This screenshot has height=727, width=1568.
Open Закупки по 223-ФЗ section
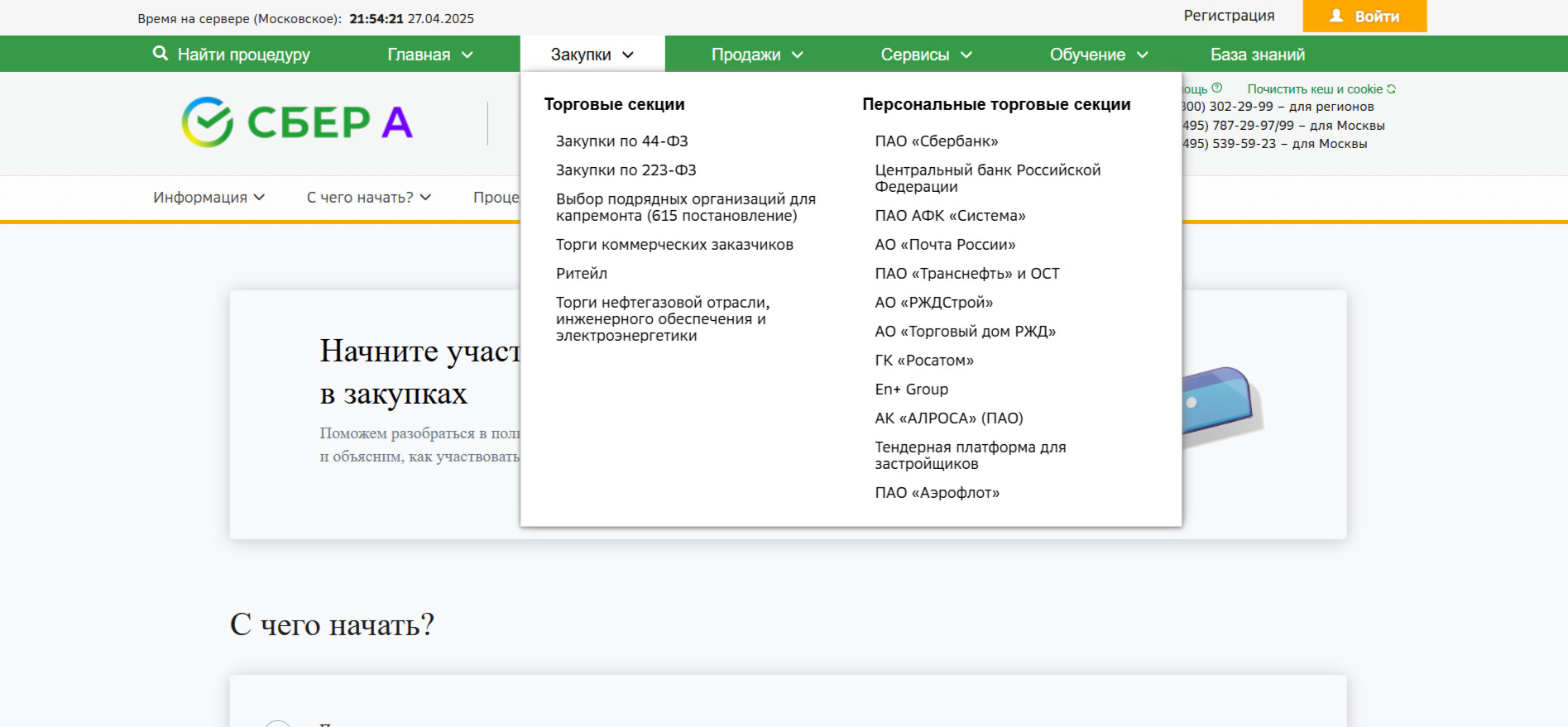click(626, 170)
